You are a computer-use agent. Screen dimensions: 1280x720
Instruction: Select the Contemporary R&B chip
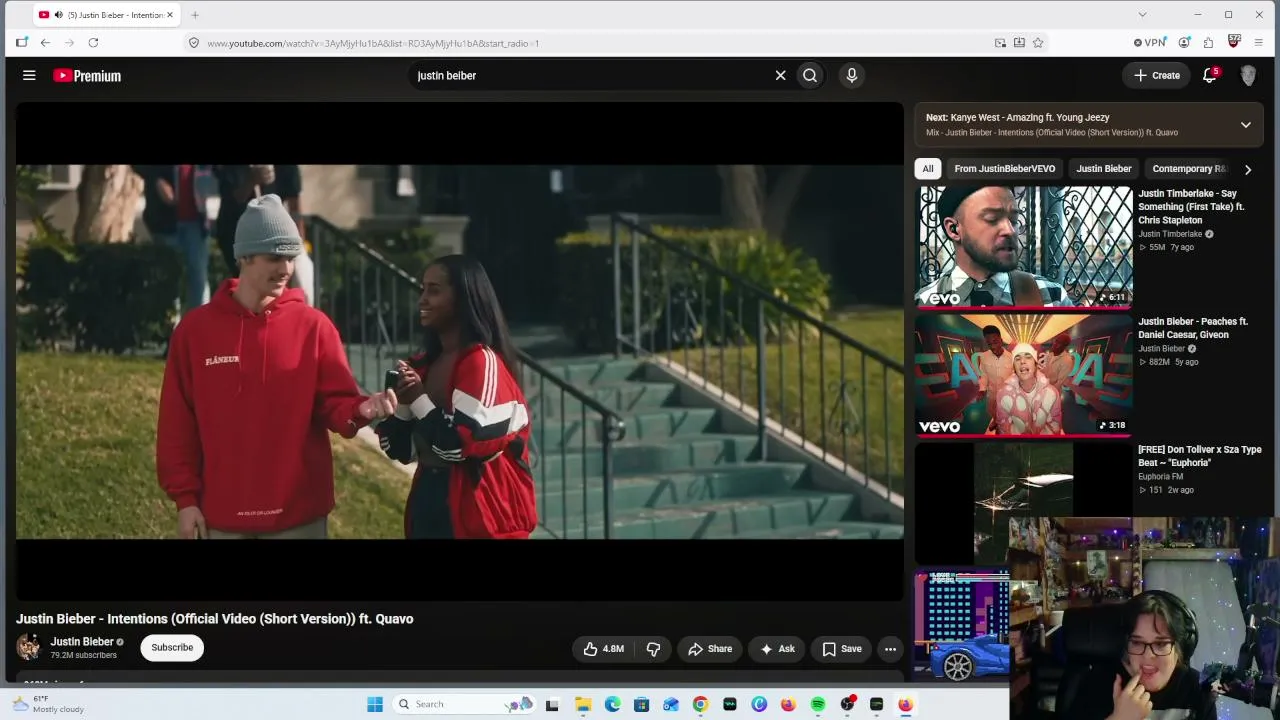(x=1189, y=169)
